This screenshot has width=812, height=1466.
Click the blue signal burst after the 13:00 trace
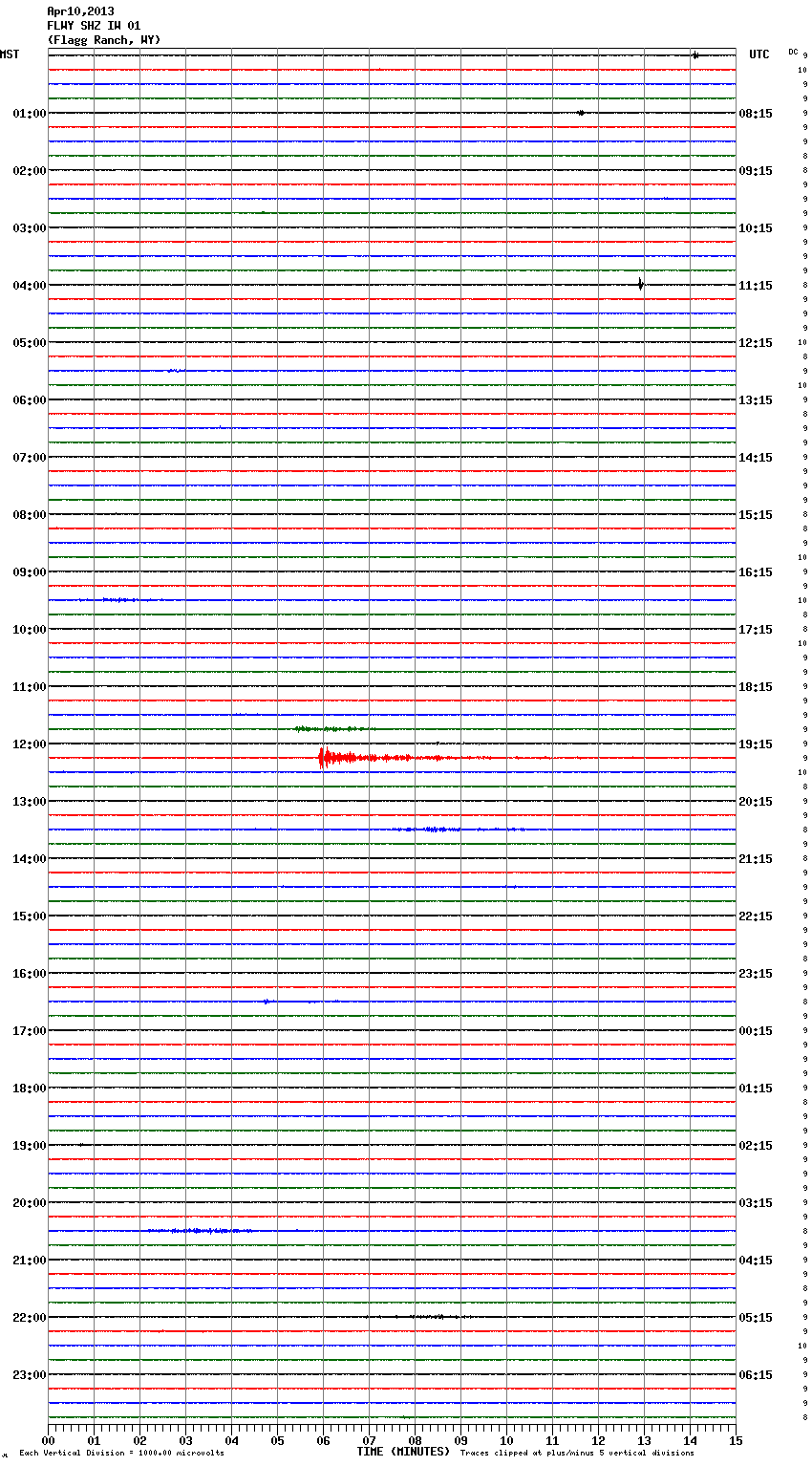(459, 830)
